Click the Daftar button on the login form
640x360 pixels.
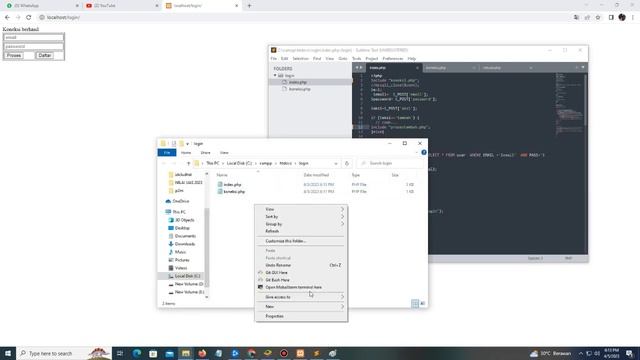(x=44, y=56)
